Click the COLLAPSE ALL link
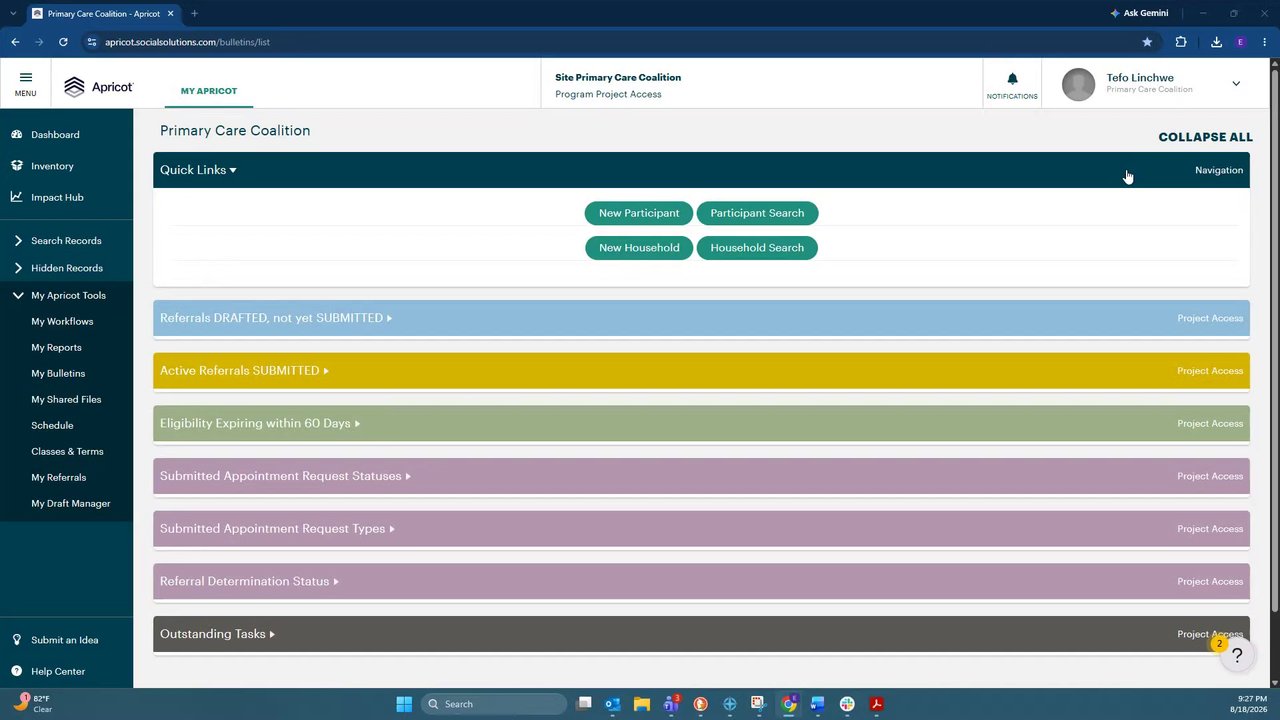1280x720 pixels. [x=1205, y=137]
